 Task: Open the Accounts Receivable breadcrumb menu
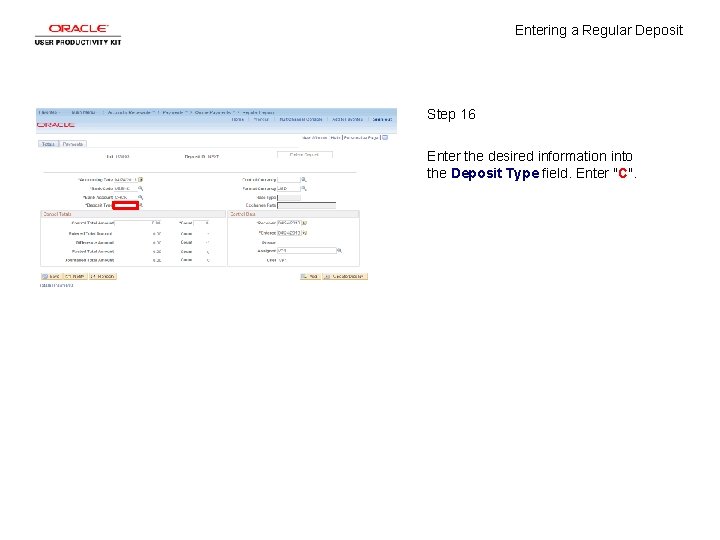coord(131,112)
